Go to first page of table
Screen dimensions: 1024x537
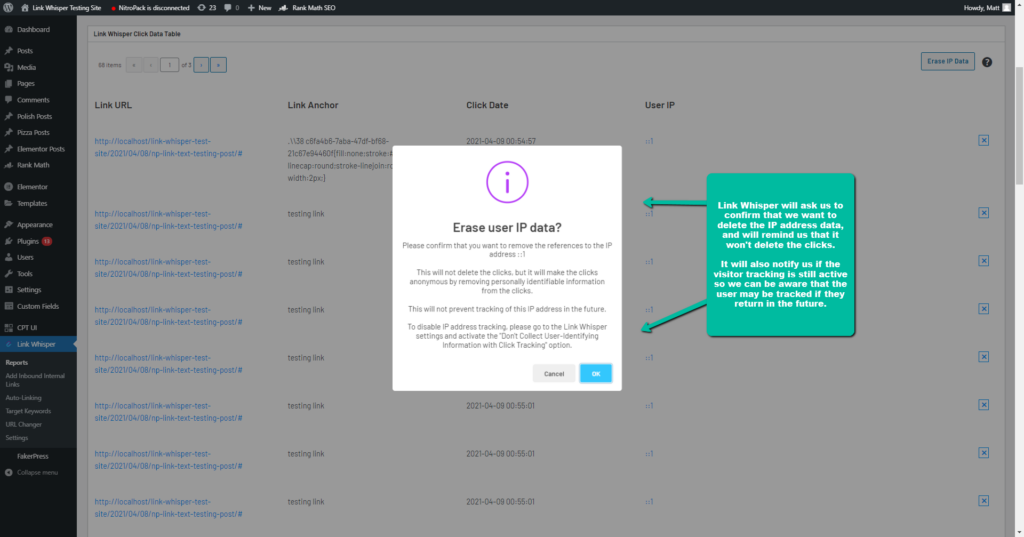pyautogui.click(x=134, y=65)
